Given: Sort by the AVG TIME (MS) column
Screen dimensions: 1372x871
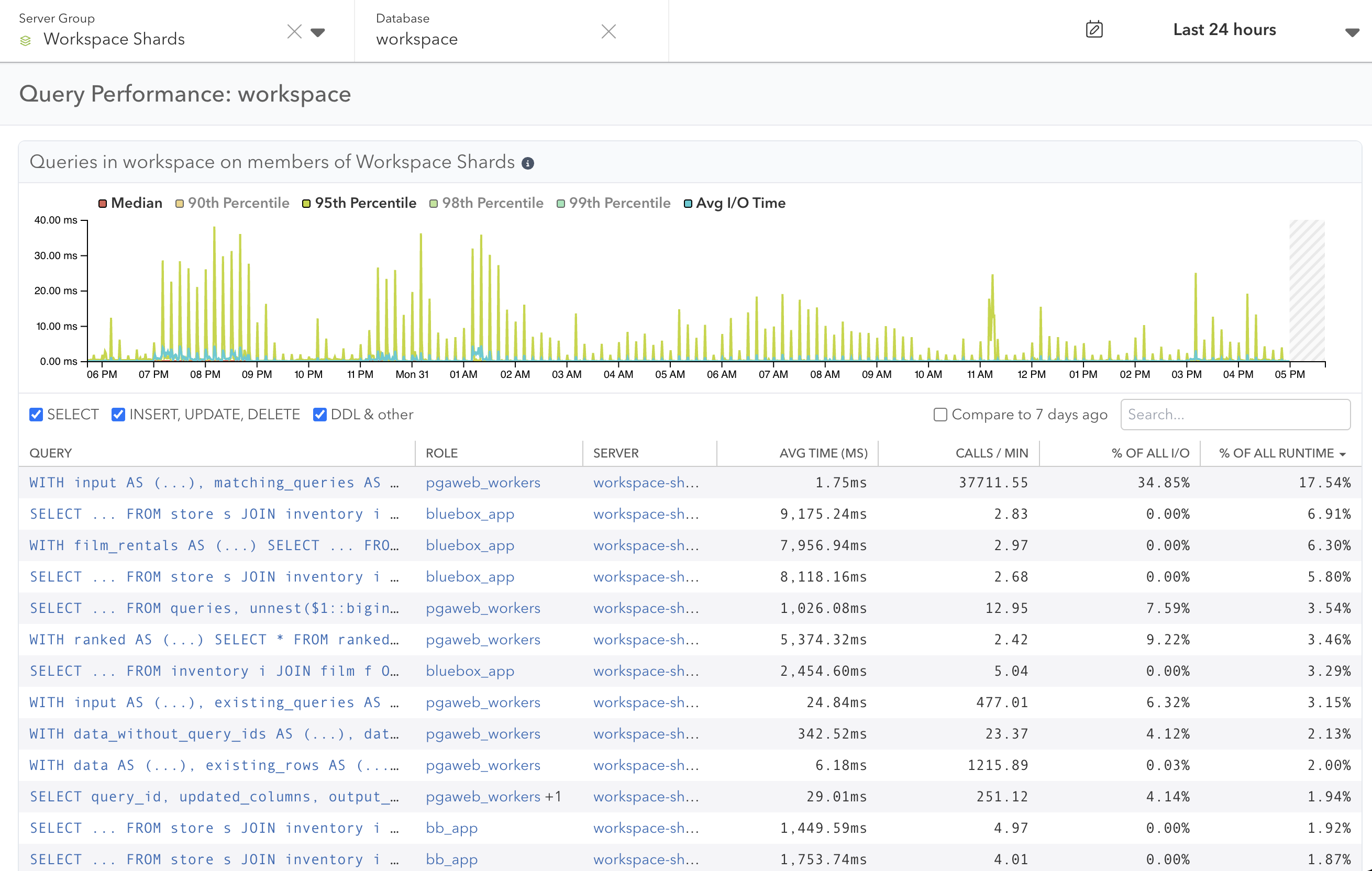Looking at the screenshot, I should 823,453.
